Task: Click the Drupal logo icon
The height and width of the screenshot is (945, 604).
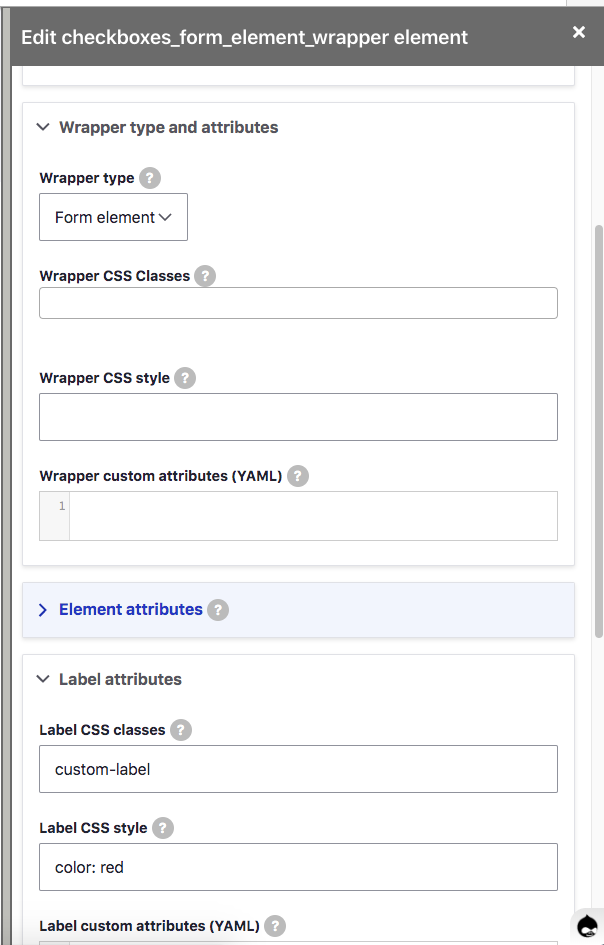Action: [587, 925]
